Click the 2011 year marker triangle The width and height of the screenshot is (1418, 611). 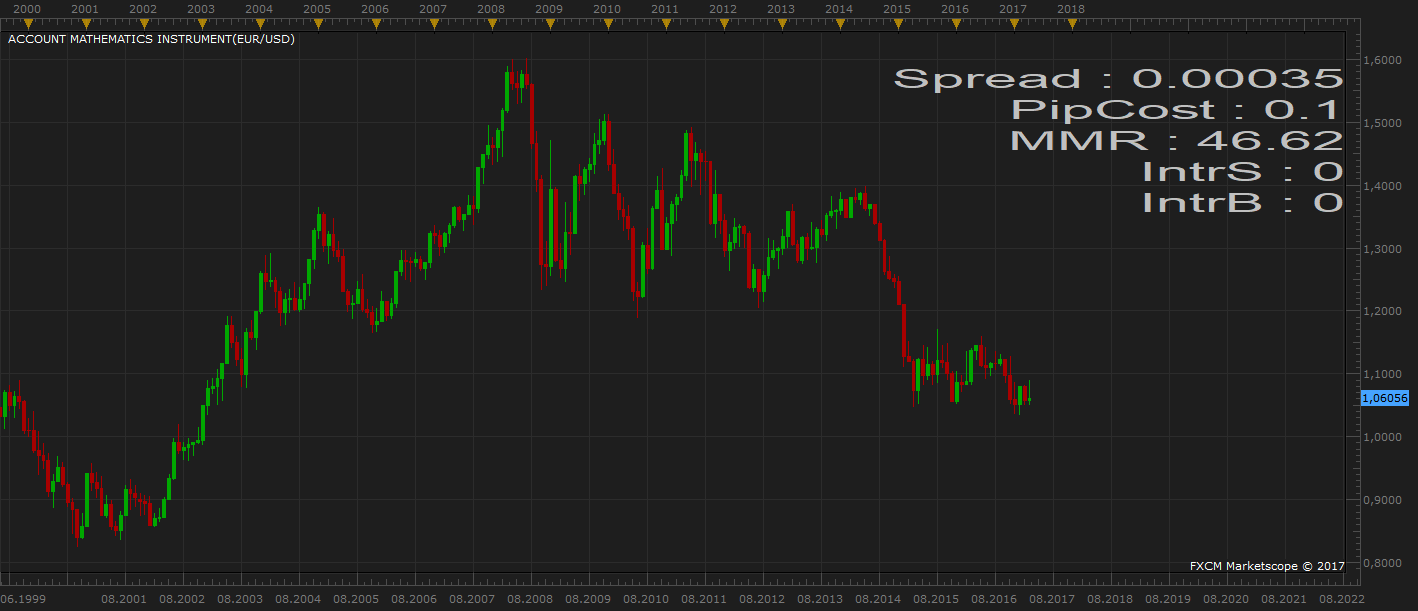click(665, 24)
